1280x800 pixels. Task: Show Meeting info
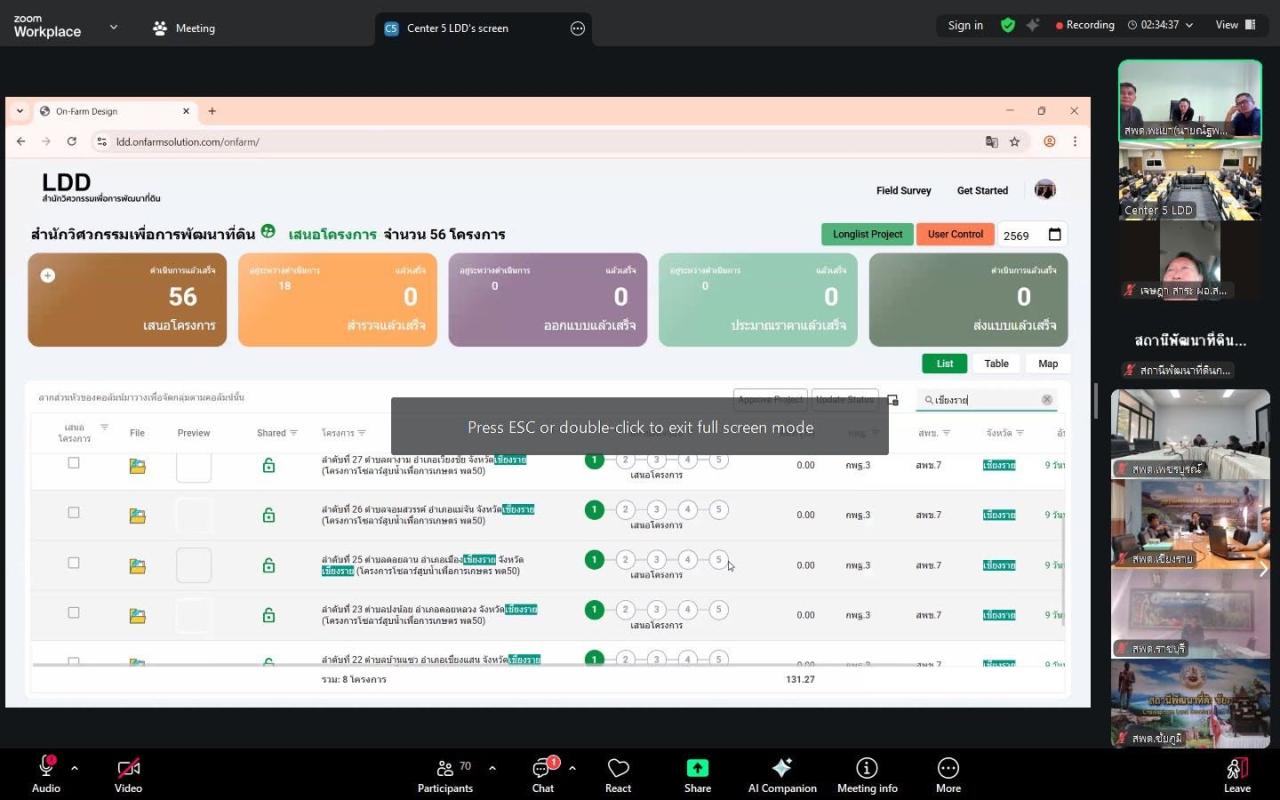point(867,775)
